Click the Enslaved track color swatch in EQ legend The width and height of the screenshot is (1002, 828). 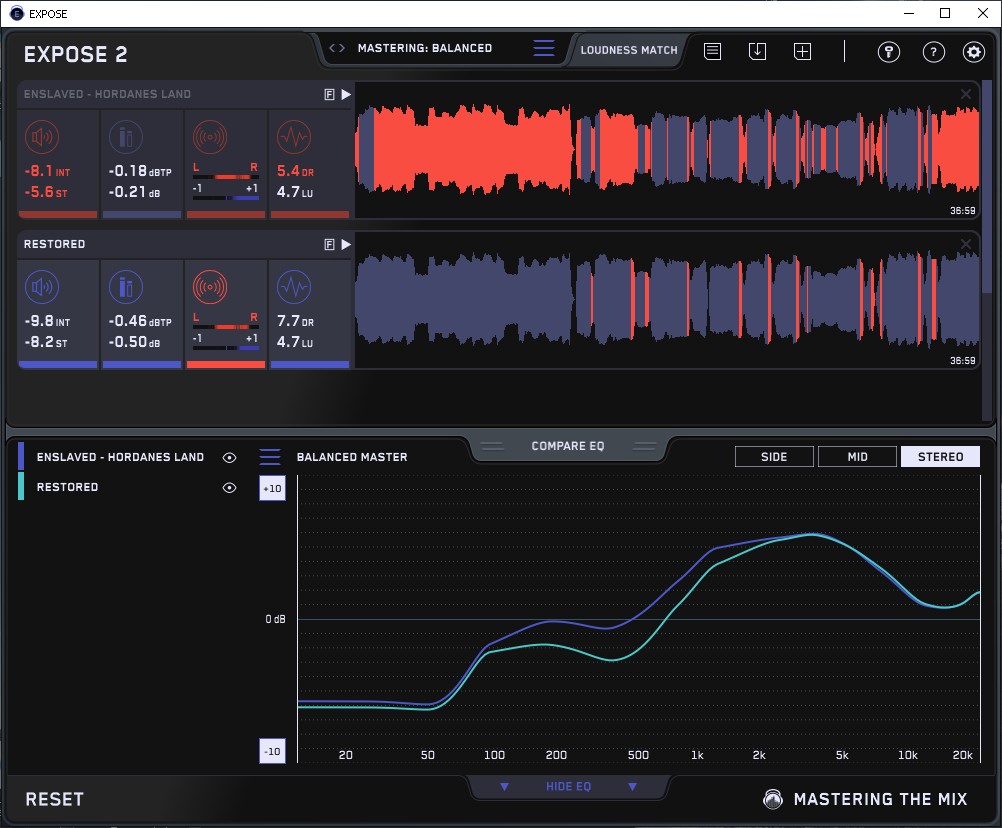pos(21,456)
